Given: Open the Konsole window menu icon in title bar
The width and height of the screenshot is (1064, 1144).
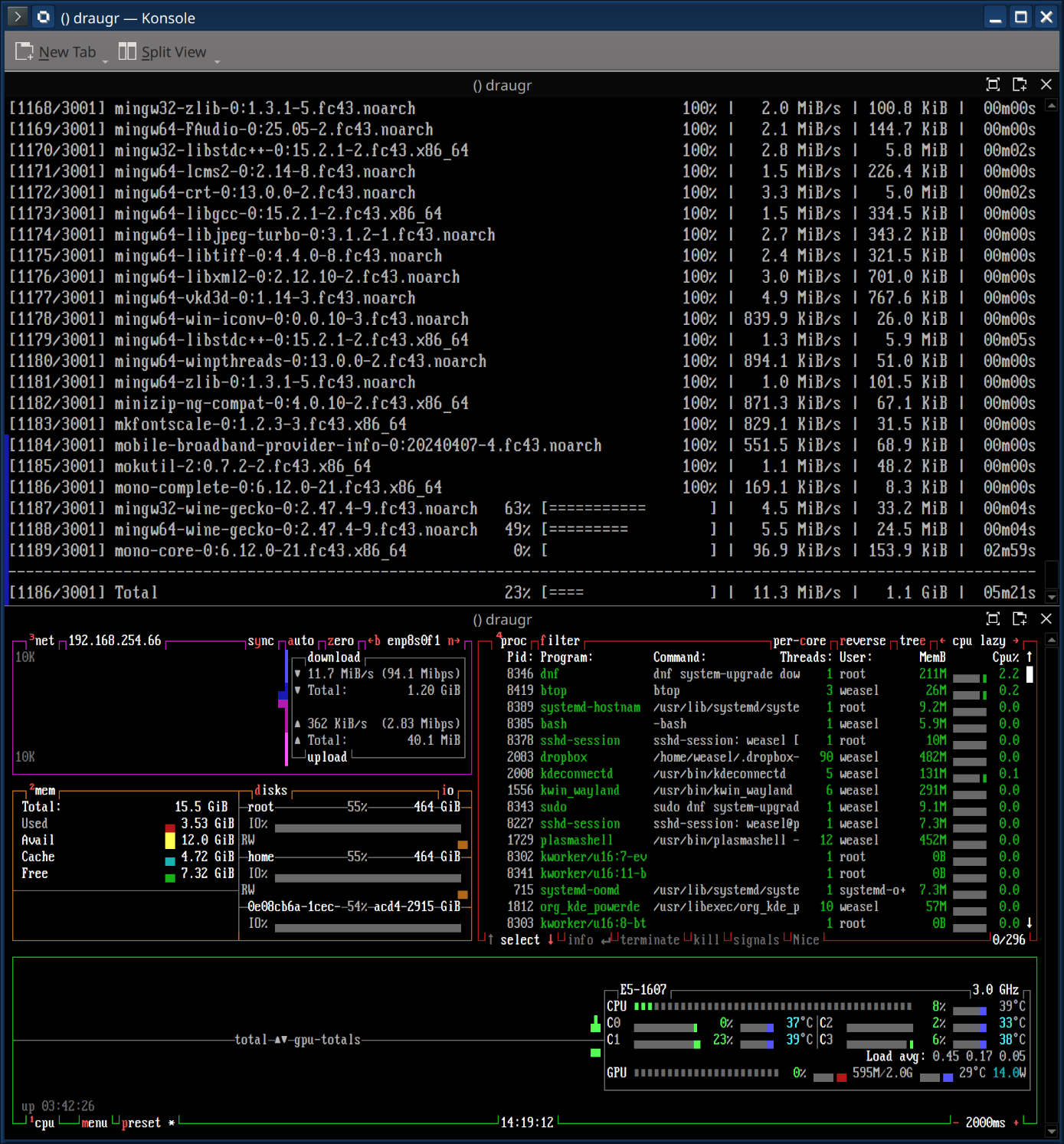Looking at the screenshot, I should click(18, 17).
